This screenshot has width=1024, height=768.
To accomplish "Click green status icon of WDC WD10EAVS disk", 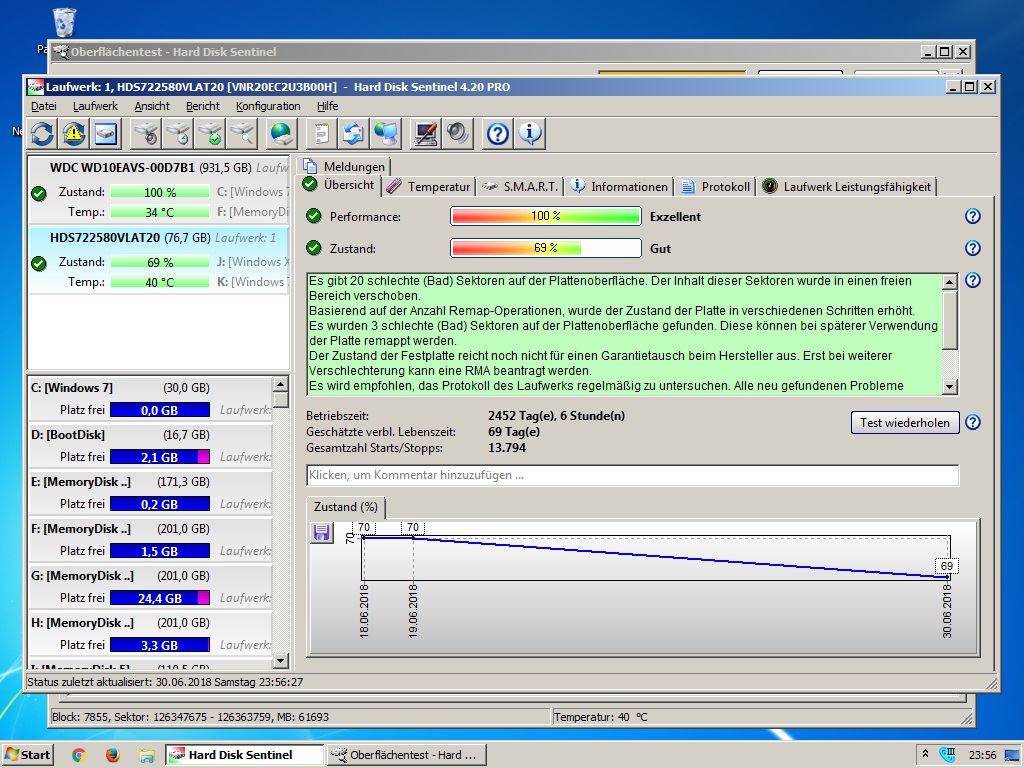I will (39, 193).
